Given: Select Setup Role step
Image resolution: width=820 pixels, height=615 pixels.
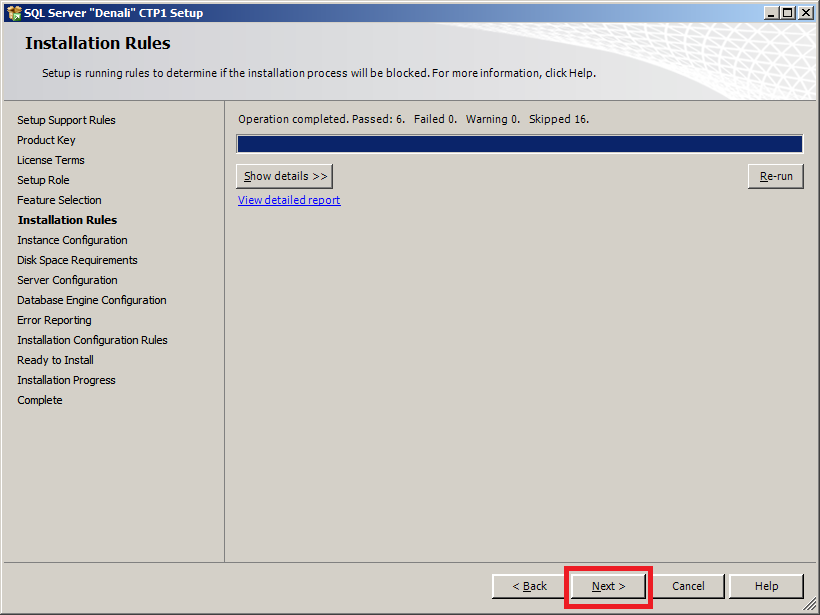Looking at the screenshot, I should coord(43,180).
